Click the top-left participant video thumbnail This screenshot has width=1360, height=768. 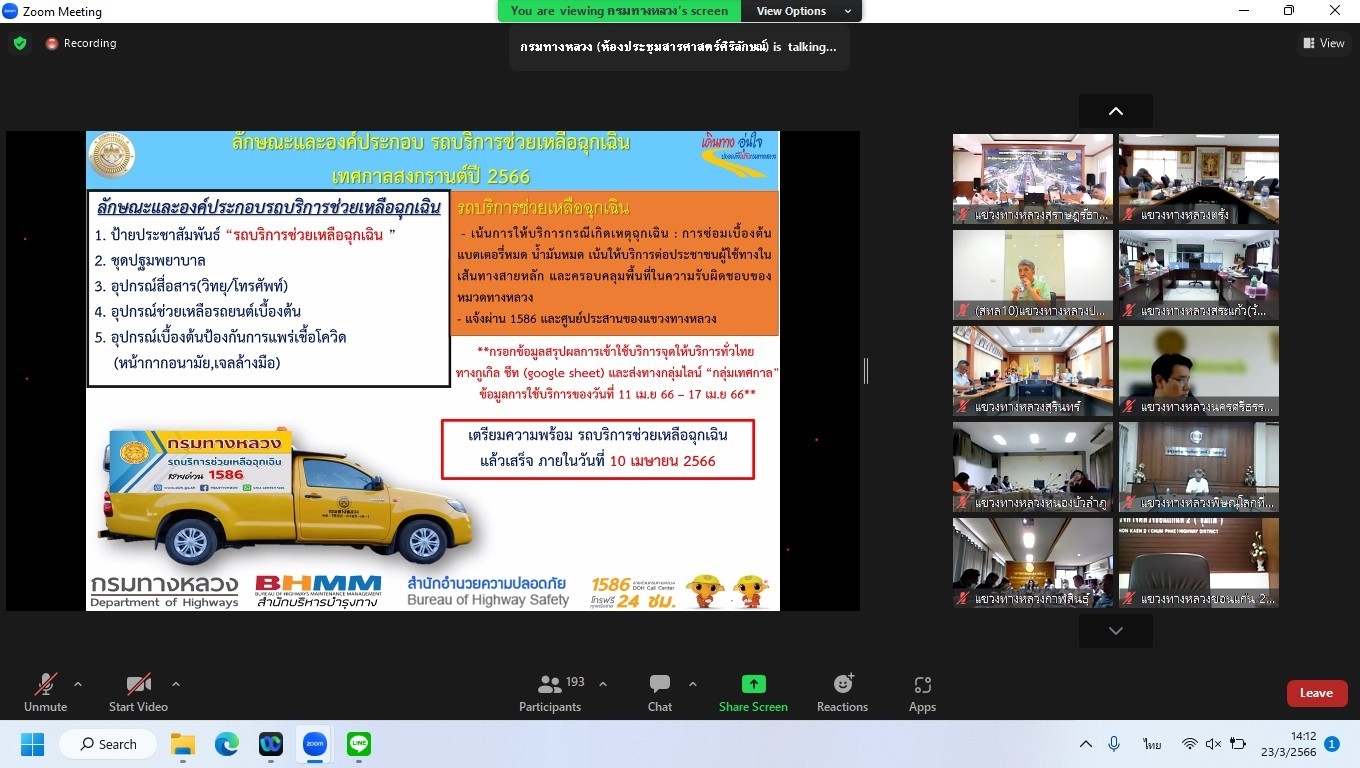(x=1032, y=178)
